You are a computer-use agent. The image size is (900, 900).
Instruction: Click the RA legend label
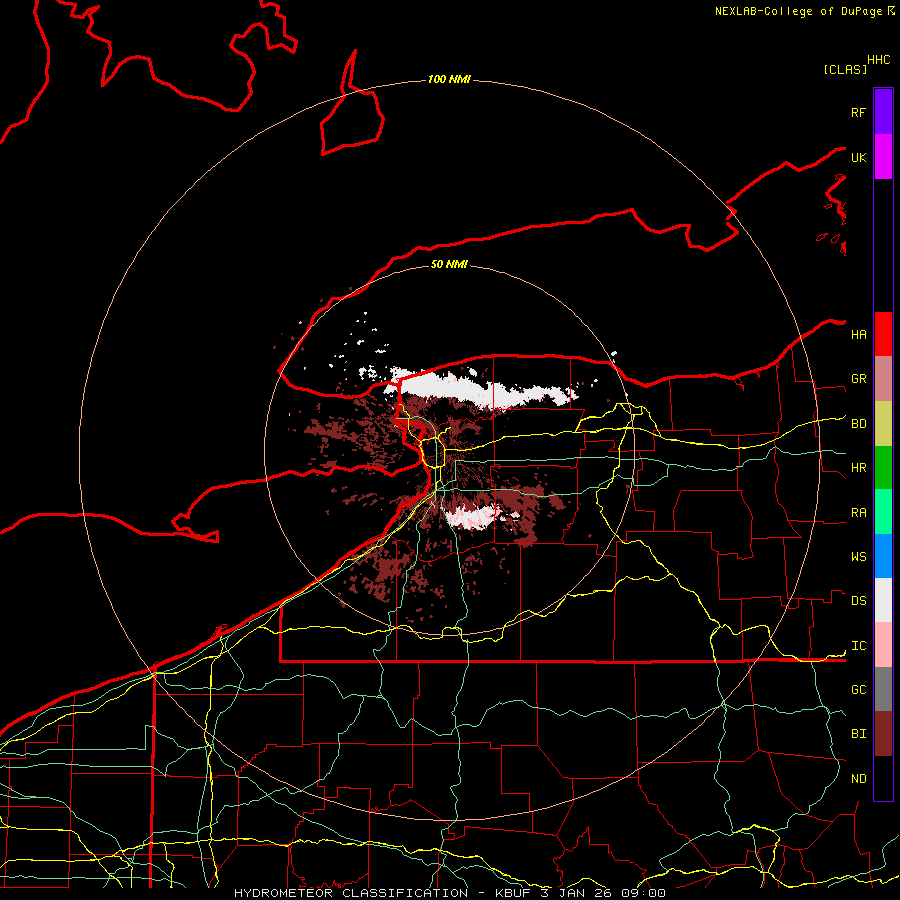pos(858,513)
